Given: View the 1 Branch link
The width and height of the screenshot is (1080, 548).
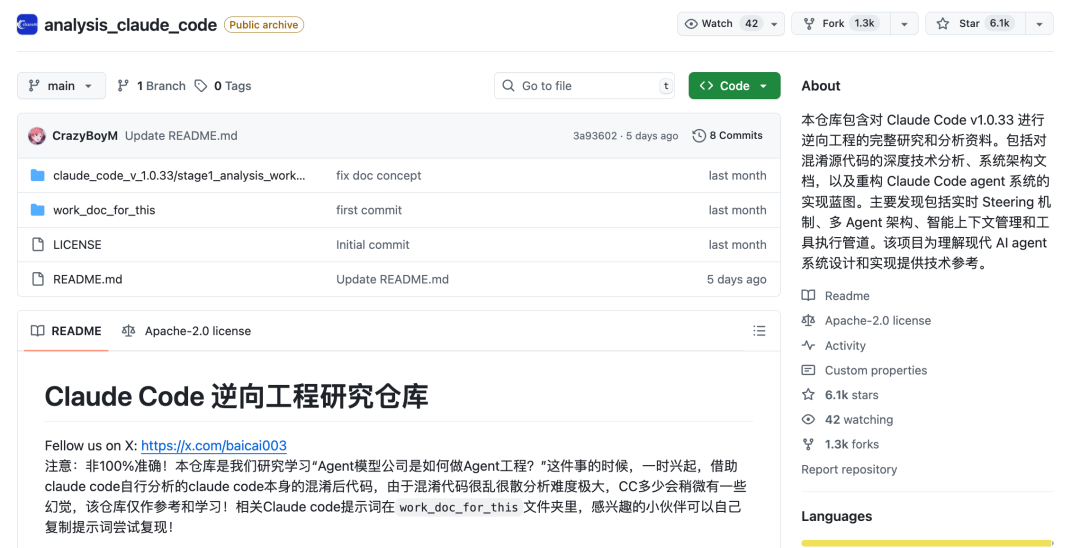Looking at the screenshot, I should tap(152, 86).
